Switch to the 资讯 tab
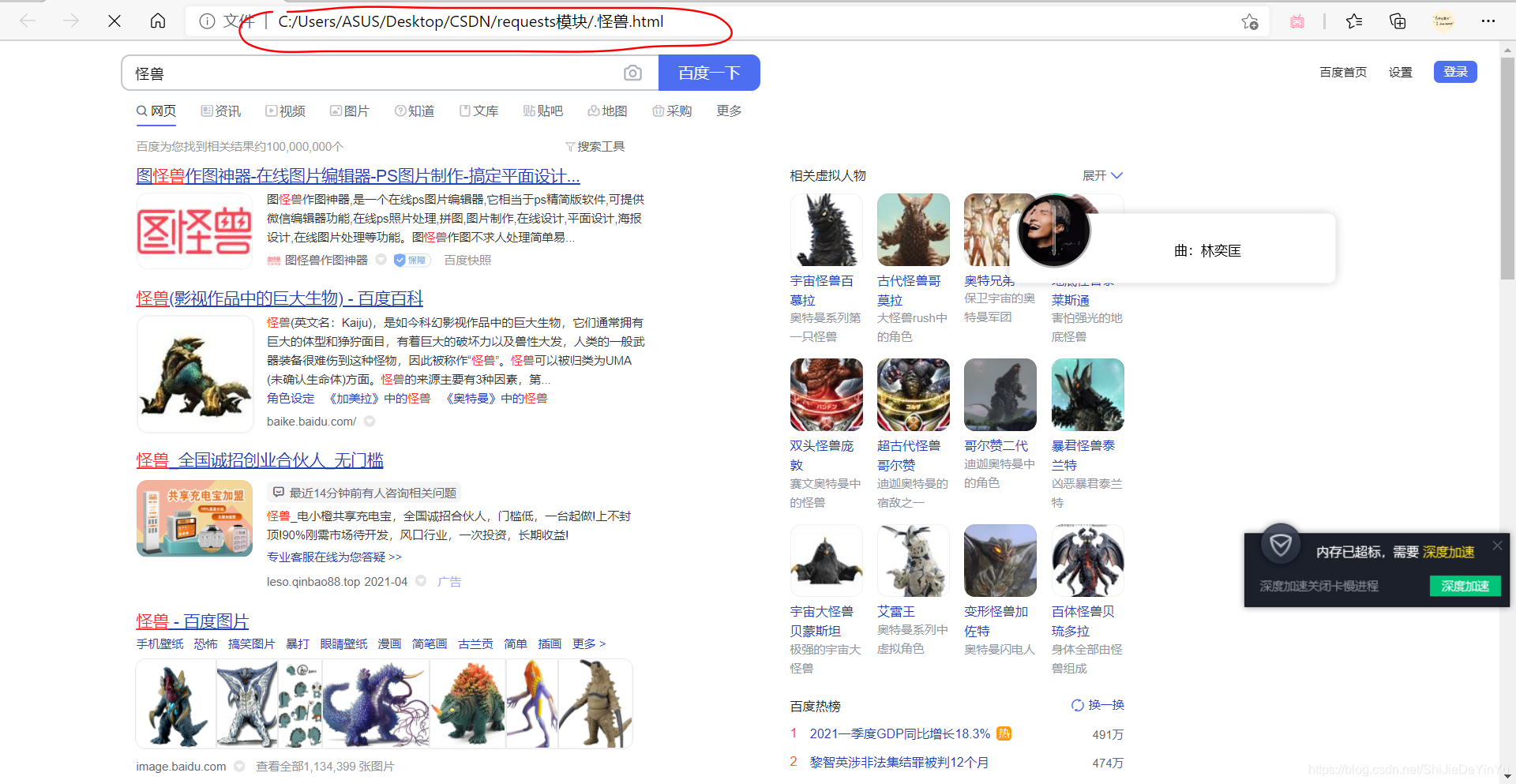 pos(221,111)
